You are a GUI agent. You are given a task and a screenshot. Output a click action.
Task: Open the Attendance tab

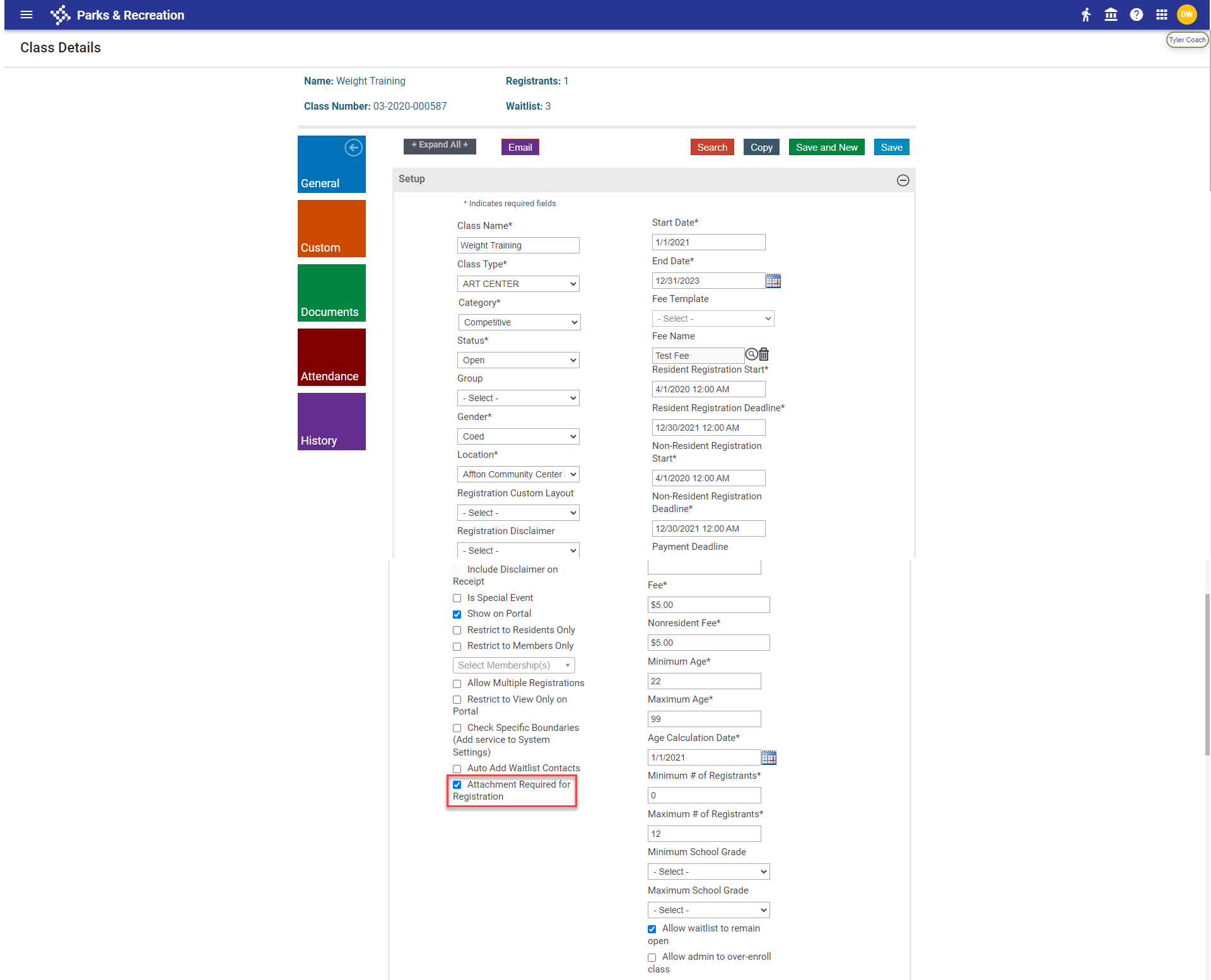(x=331, y=358)
